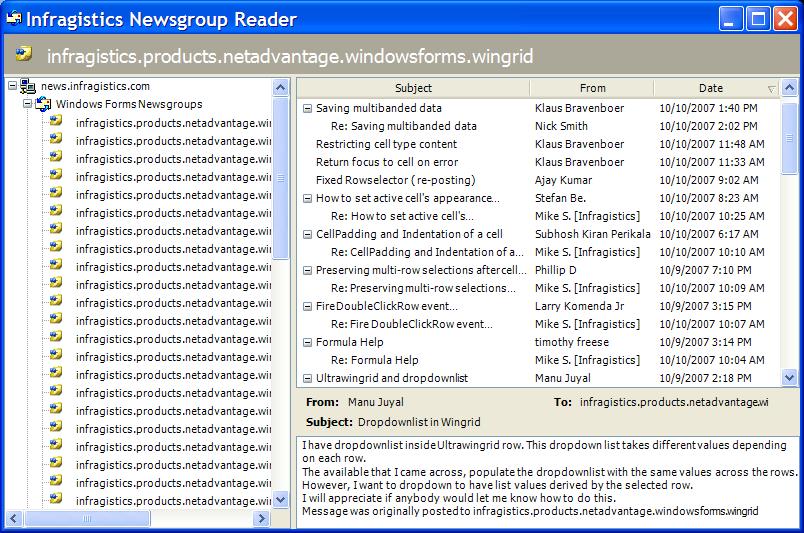Collapse the CellPadding and Indentation thread
804x533 pixels.
(x=307, y=234)
